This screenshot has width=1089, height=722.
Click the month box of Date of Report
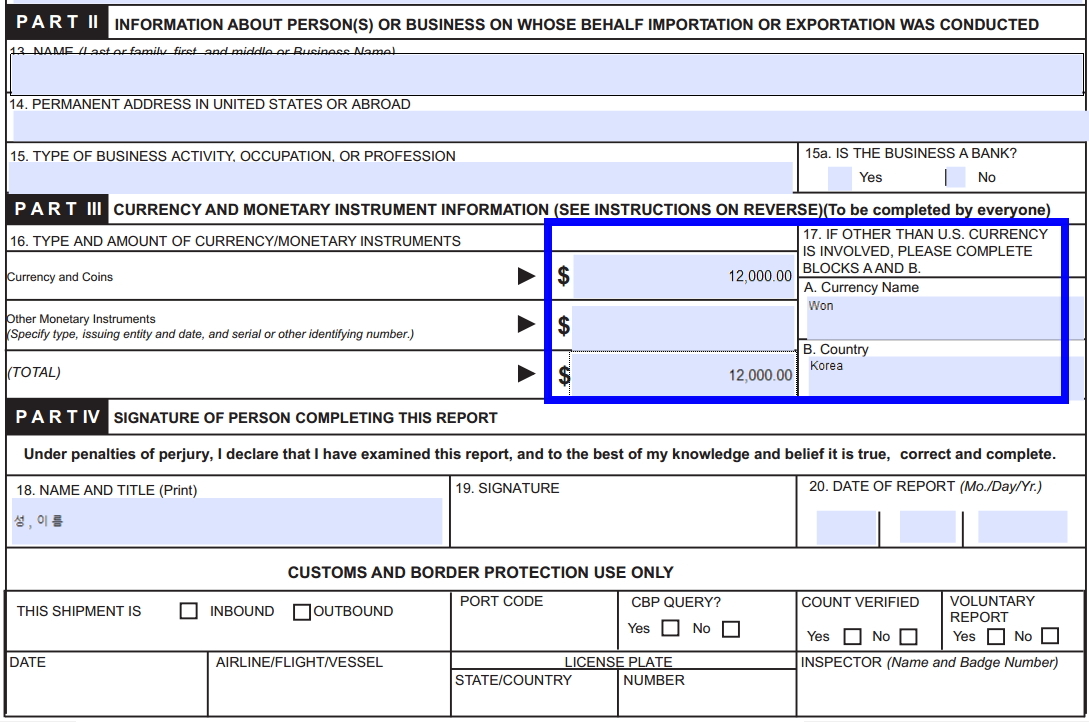click(x=847, y=527)
